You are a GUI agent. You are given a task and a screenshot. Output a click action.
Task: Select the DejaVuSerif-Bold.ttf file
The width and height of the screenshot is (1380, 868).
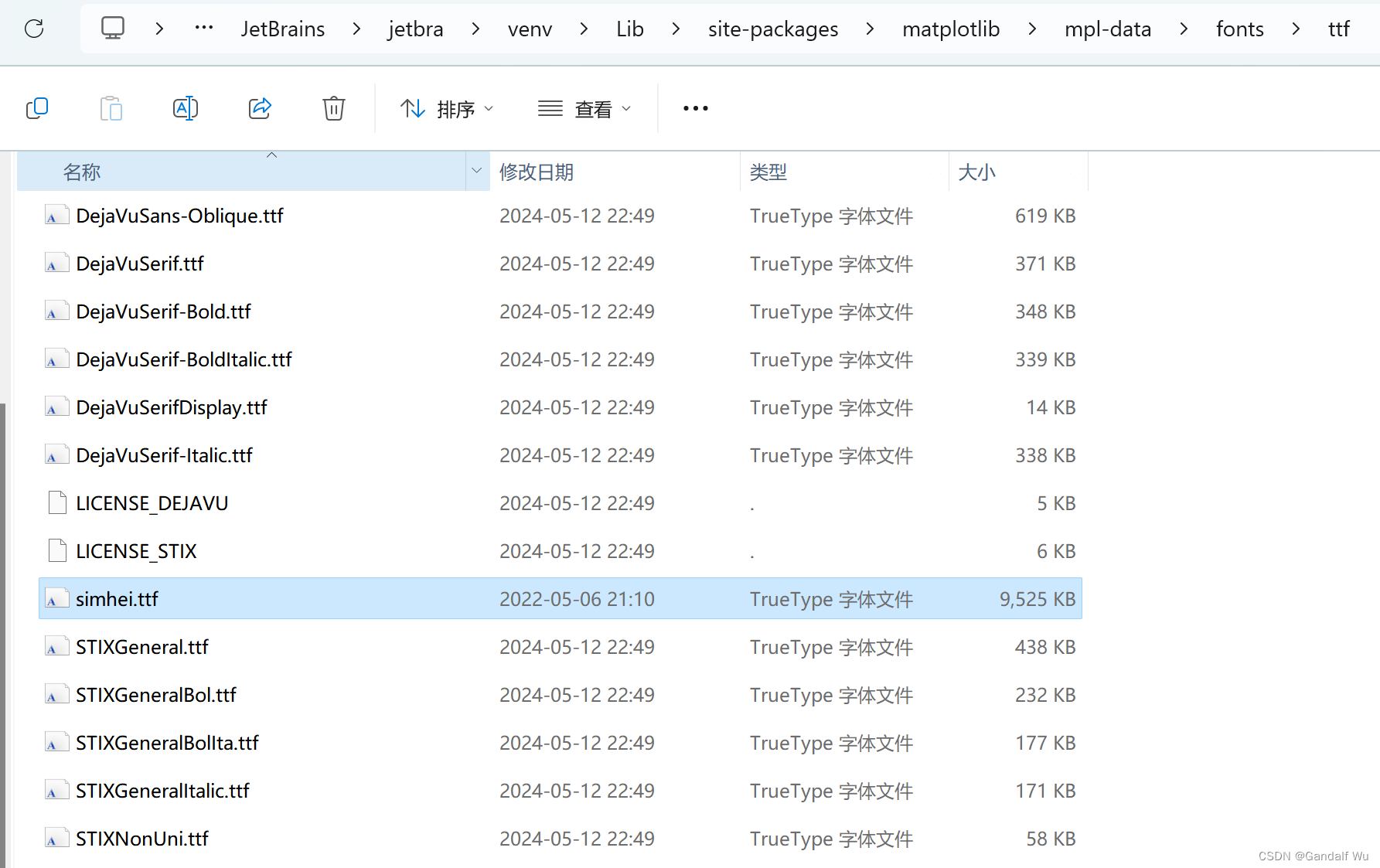tap(163, 311)
